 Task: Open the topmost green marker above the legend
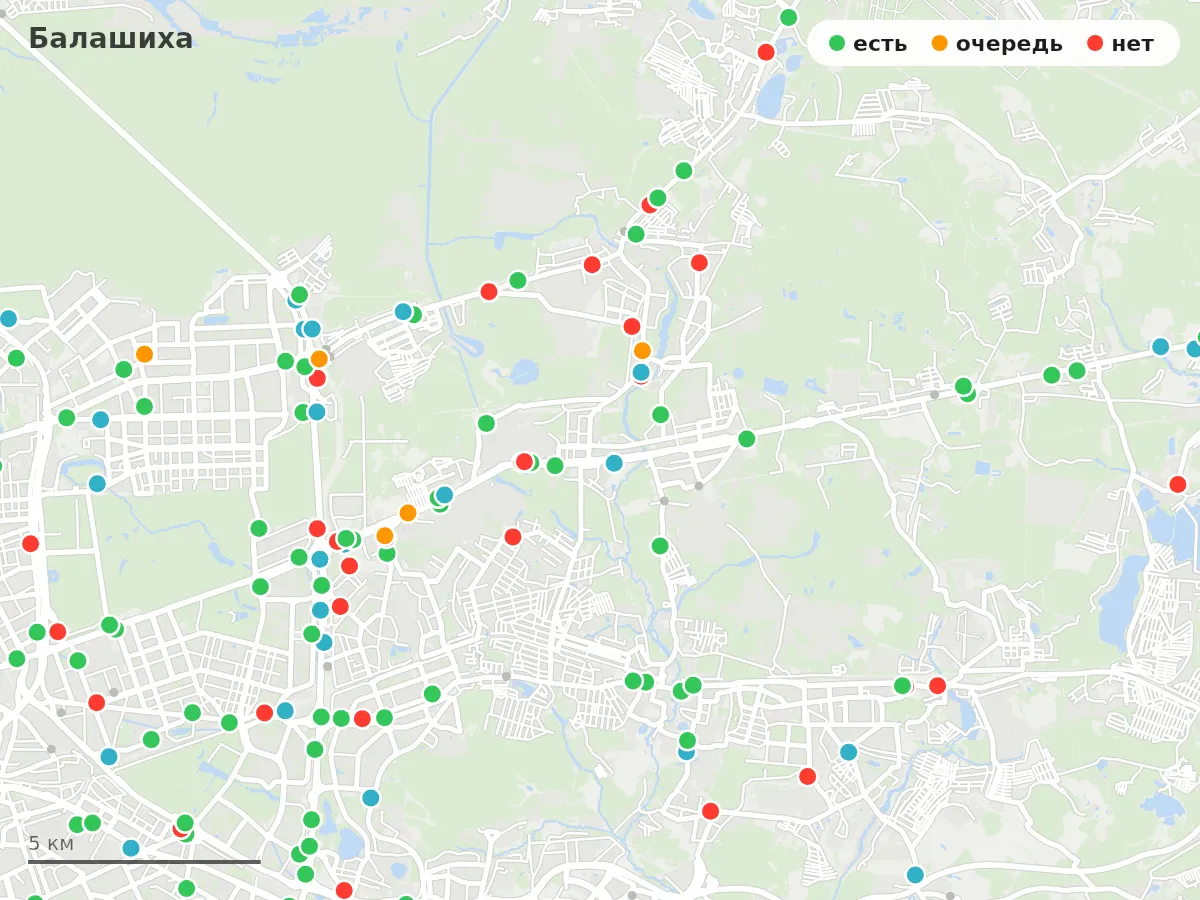click(x=788, y=17)
